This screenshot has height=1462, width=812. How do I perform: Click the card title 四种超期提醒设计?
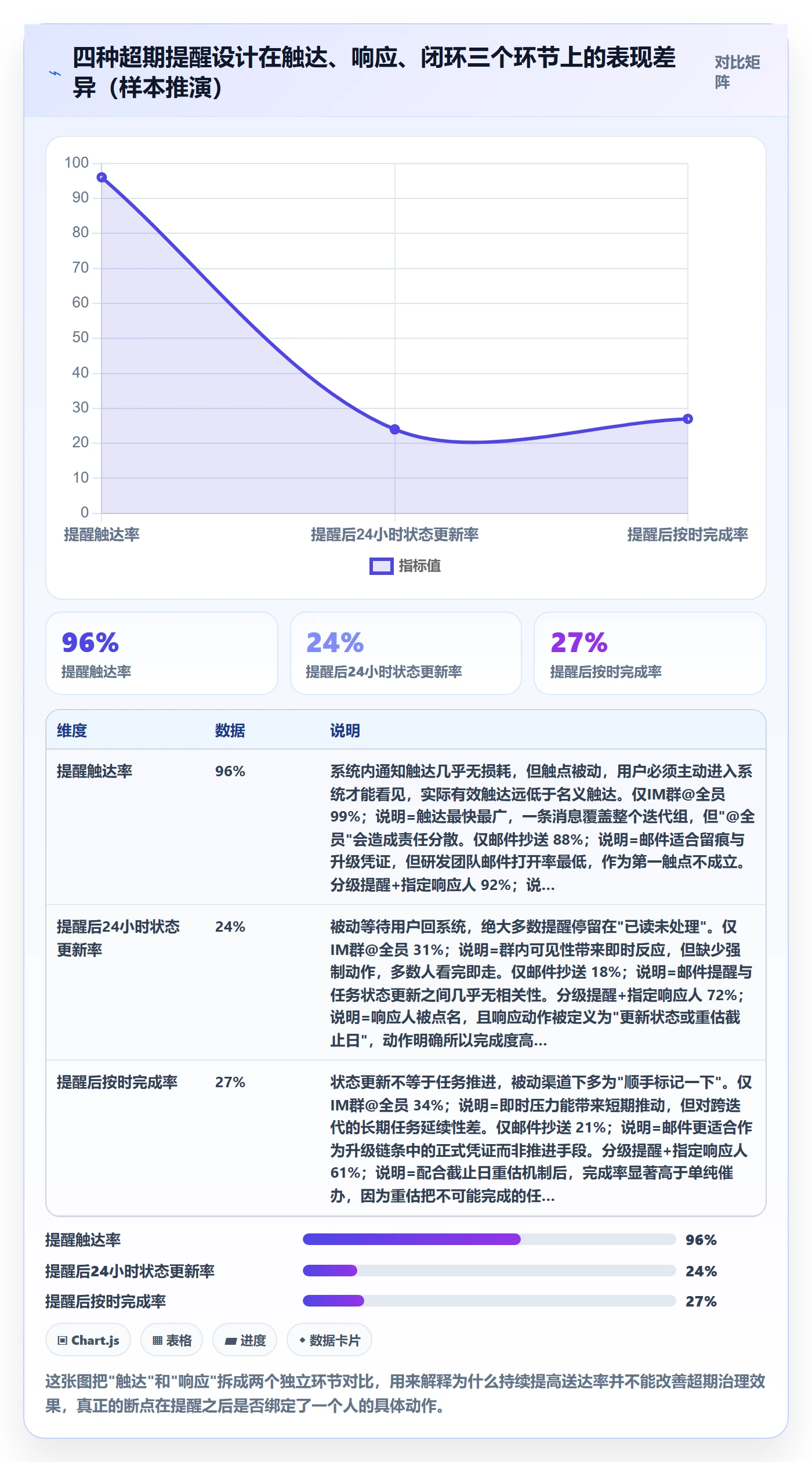[x=374, y=73]
